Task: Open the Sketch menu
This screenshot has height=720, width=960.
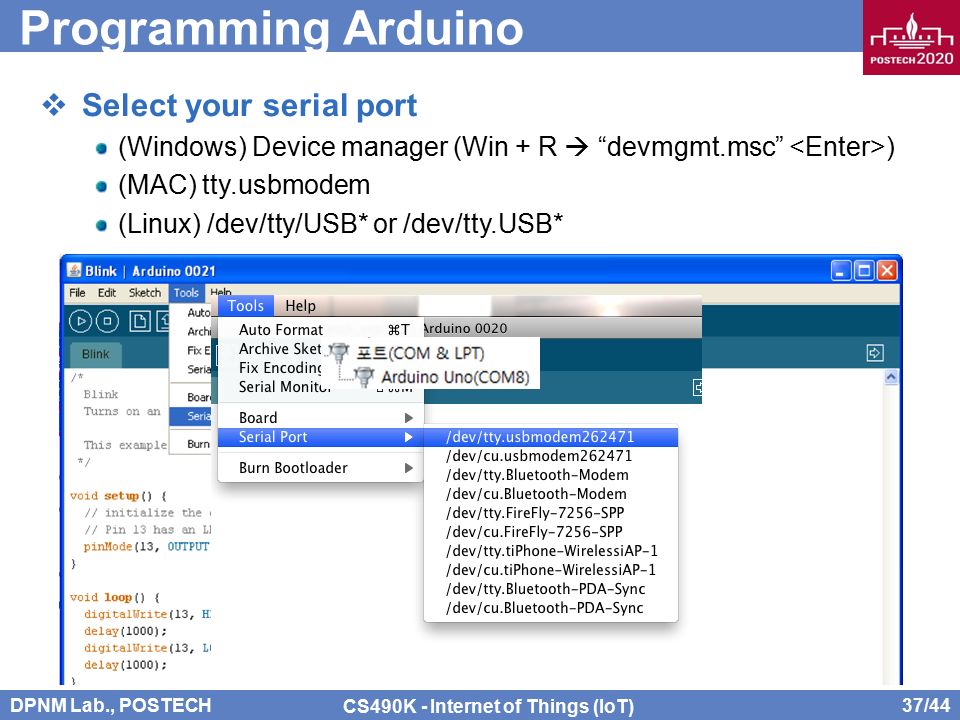Action: (144, 293)
